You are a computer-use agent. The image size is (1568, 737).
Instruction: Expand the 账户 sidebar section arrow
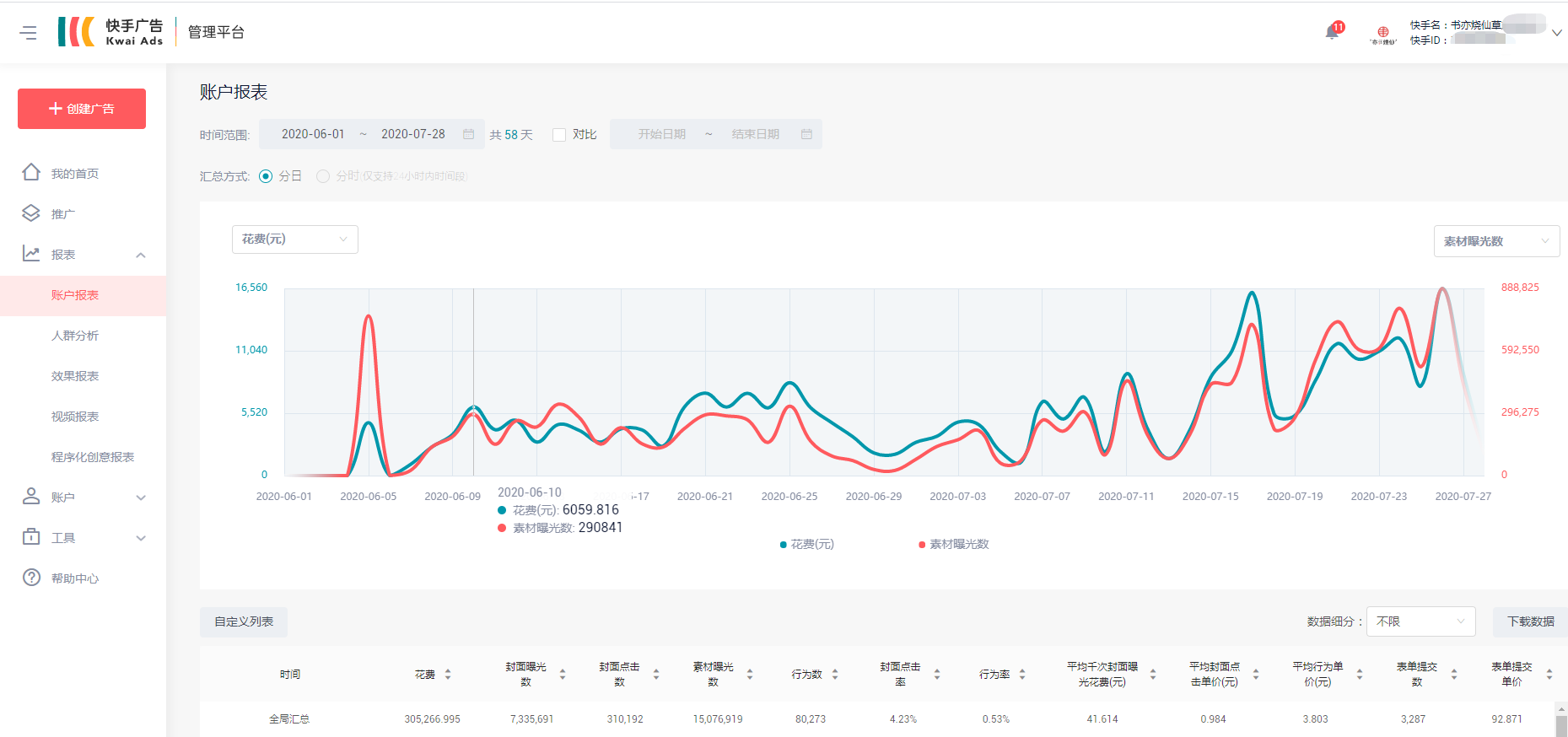pos(141,498)
